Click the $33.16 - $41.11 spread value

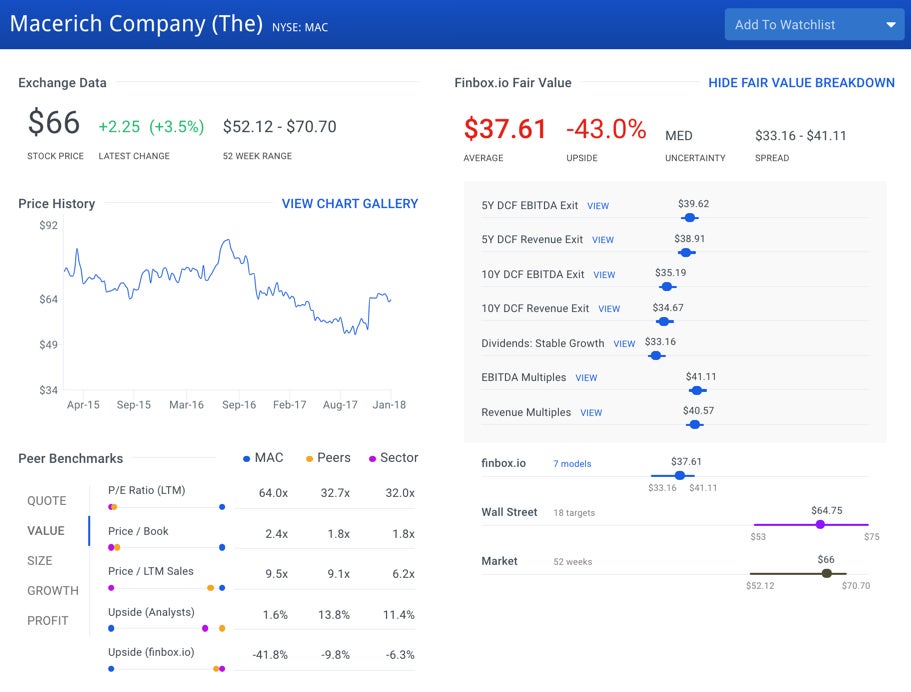click(x=801, y=136)
